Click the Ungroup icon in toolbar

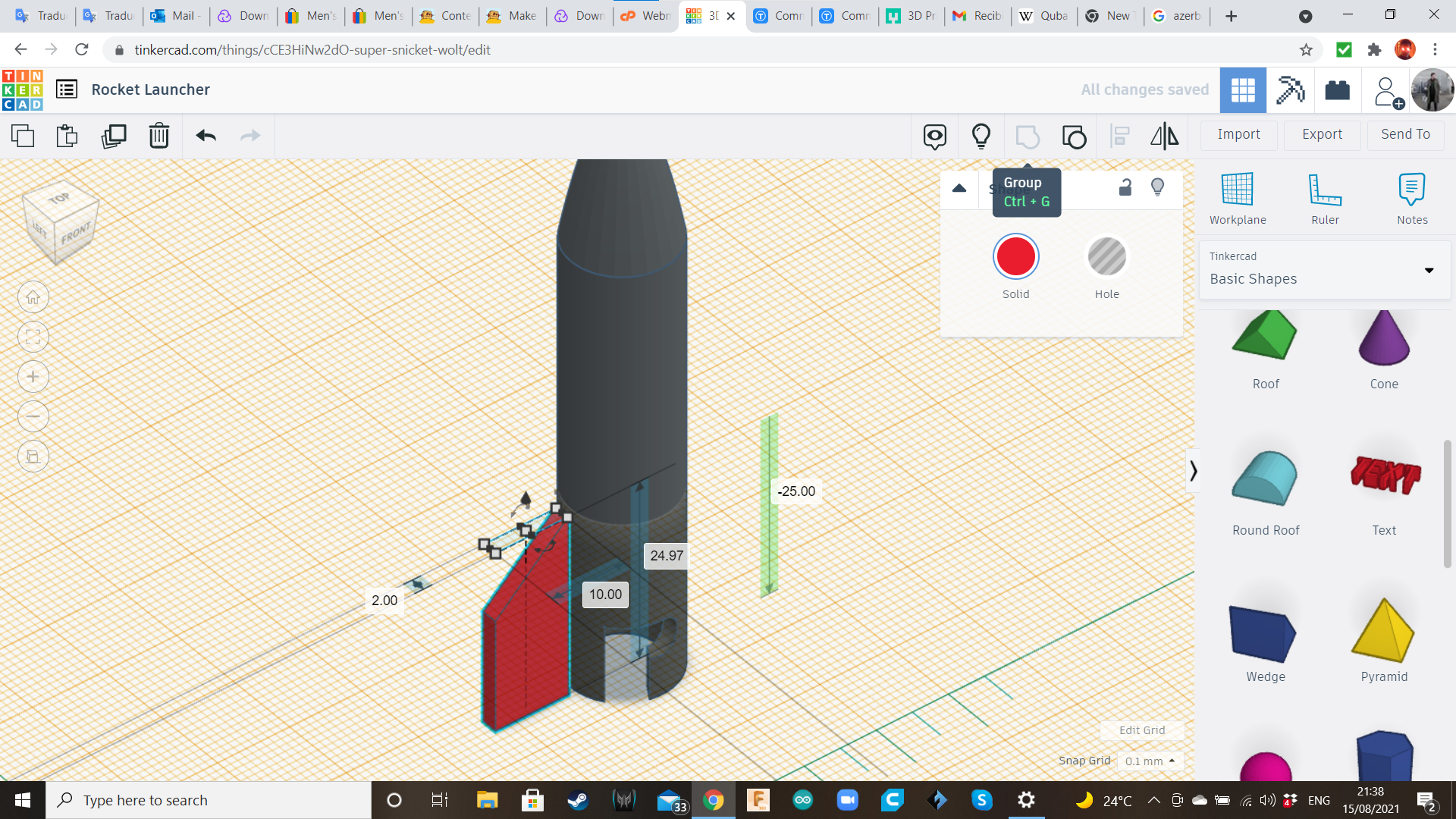pyautogui.click(x=1074, y=136)
